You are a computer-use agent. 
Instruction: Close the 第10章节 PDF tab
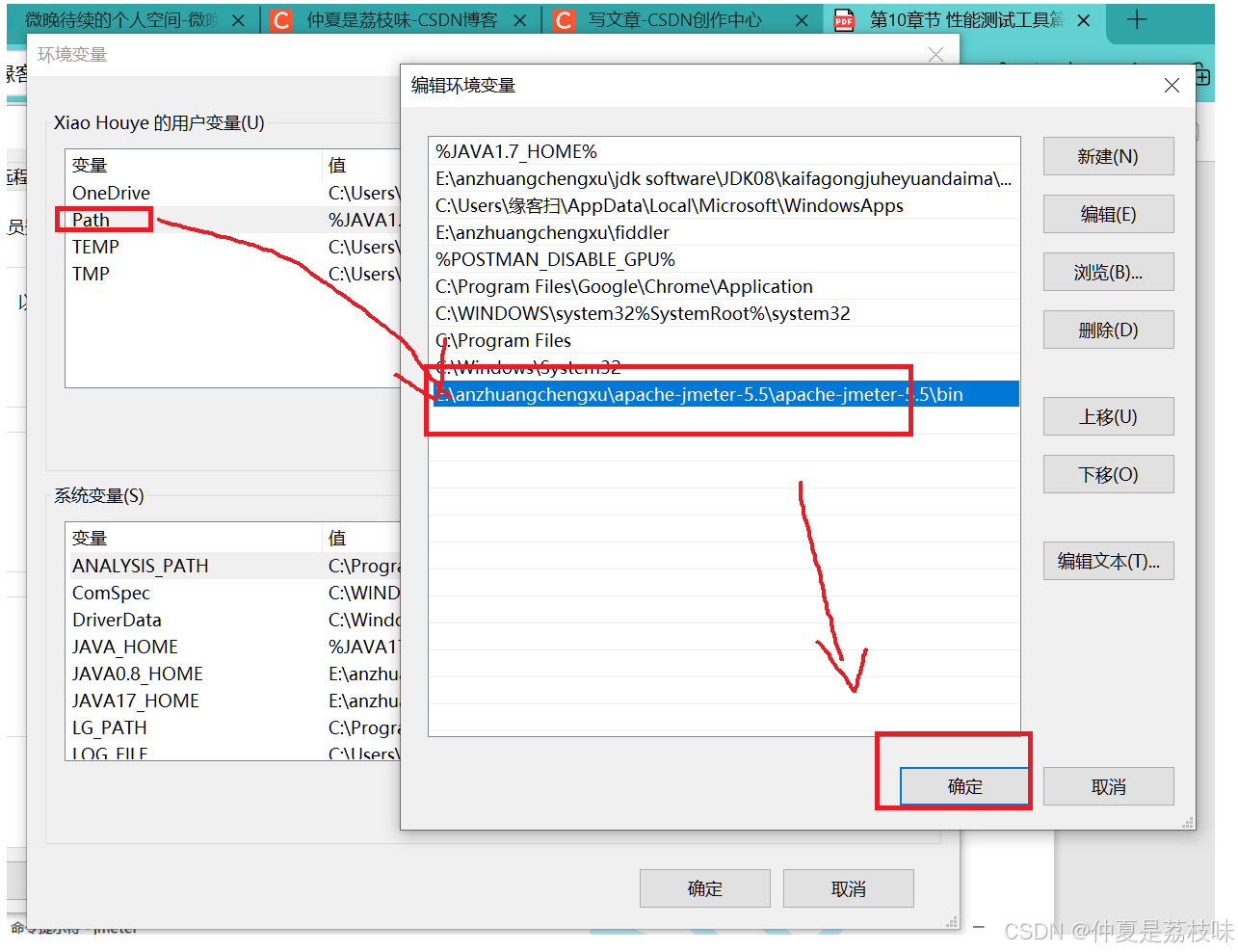[1084, 20]
